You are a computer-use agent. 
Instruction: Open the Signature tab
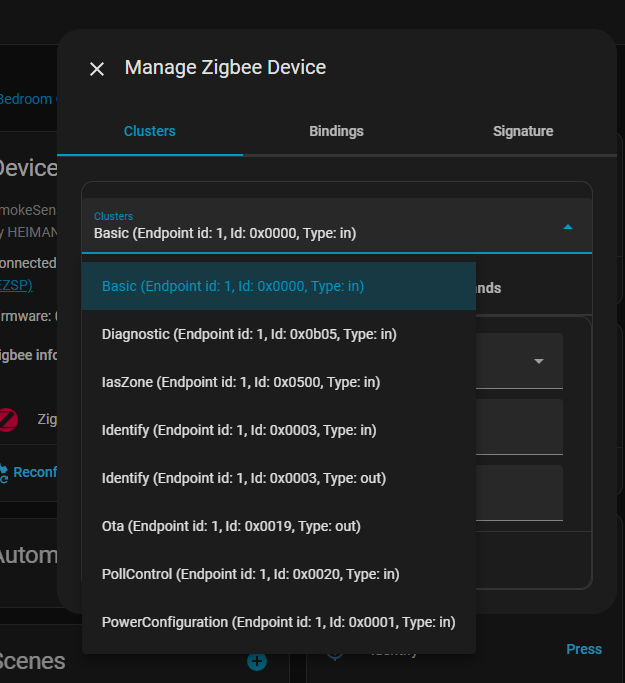pyautogui.click(x=522, y=131)
